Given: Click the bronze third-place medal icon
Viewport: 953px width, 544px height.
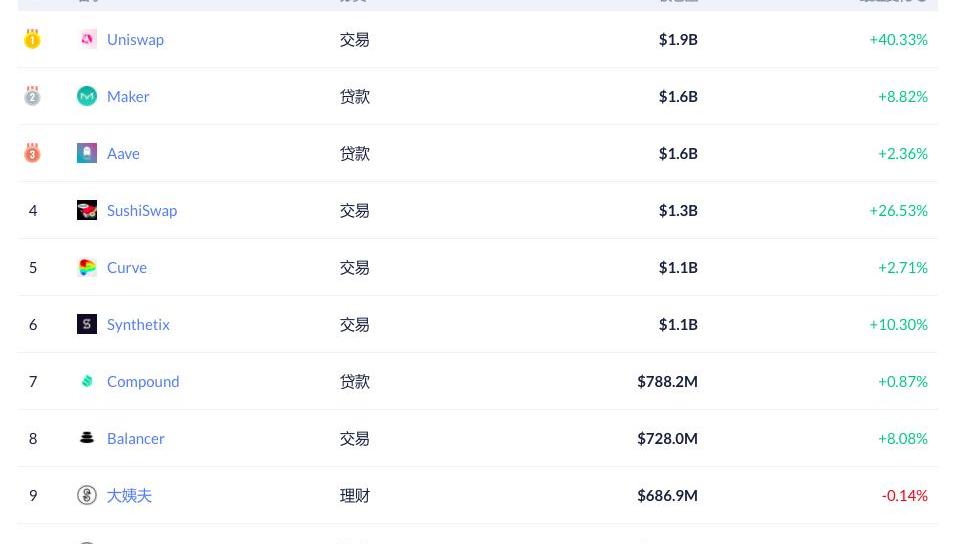Looking at the screenshot, I should pos(32,153).
